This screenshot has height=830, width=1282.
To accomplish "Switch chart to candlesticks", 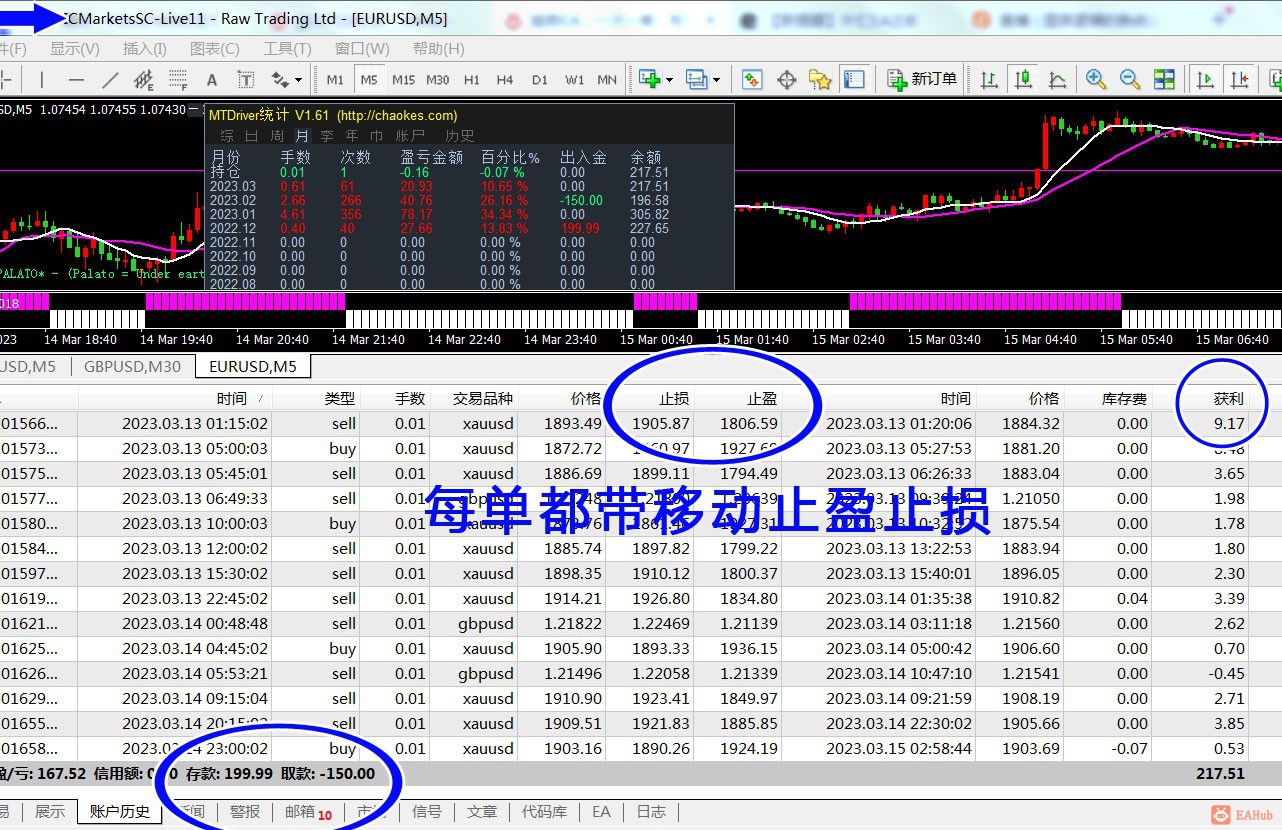I will [x=1023, y=80].
